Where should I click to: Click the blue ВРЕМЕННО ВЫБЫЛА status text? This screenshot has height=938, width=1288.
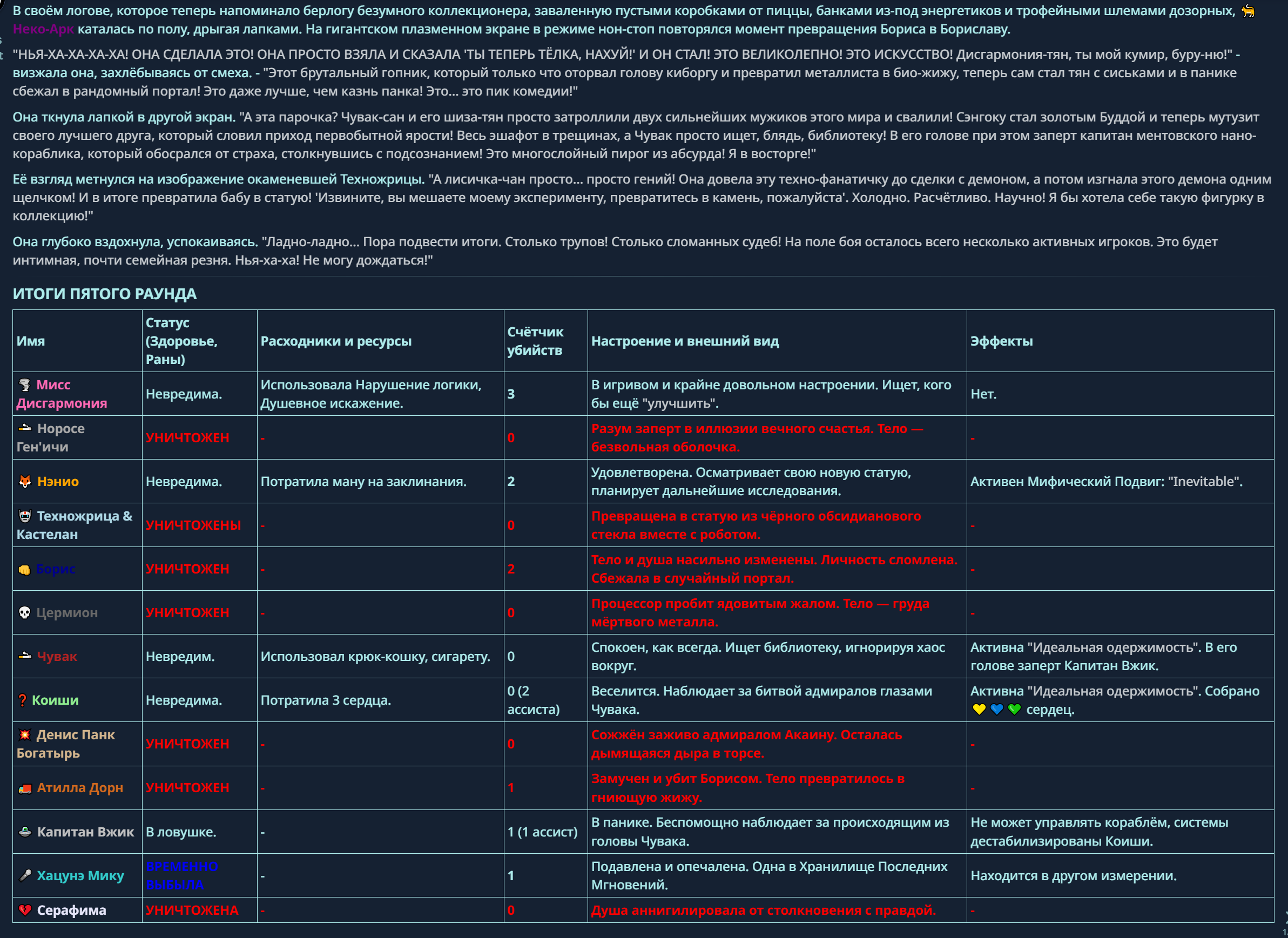182,875
